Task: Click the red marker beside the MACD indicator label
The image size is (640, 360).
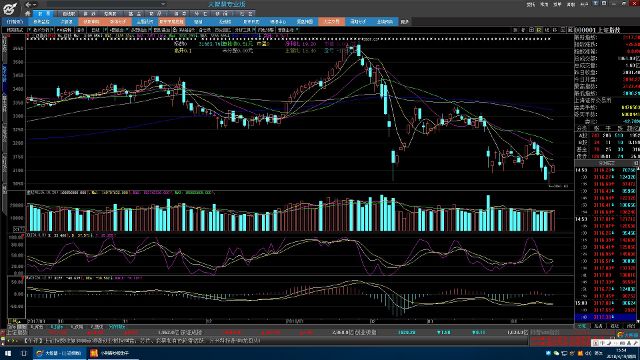Action: (23, 278)
